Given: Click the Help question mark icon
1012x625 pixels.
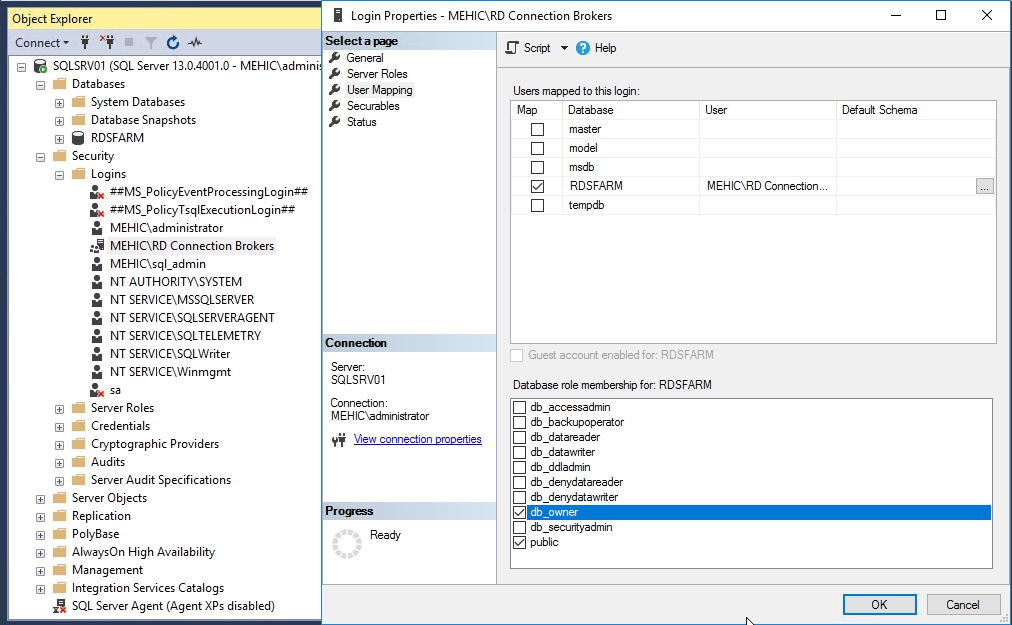Looking at the screenshot, I should 583,48.
